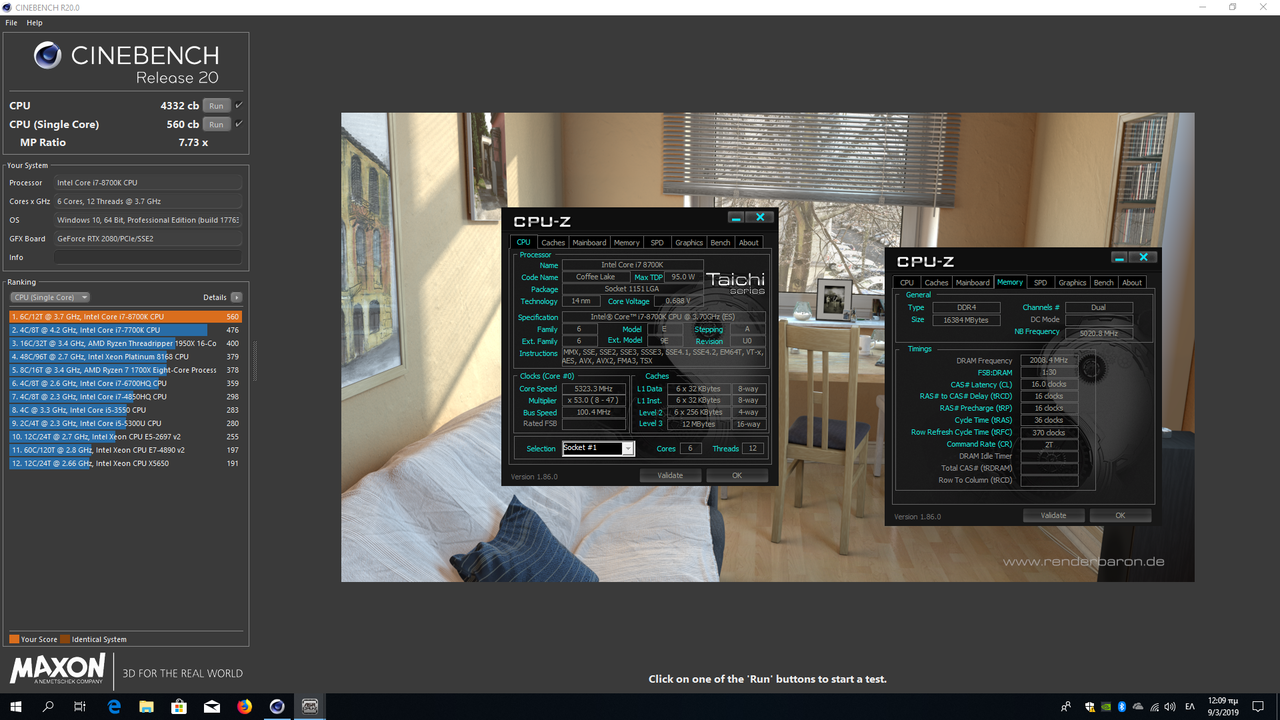The image size is (1280, 720).
Task: Switch to Caches tab in the CPU-Z CPU window
Action: pyautogui.click(x=553, y=242)
